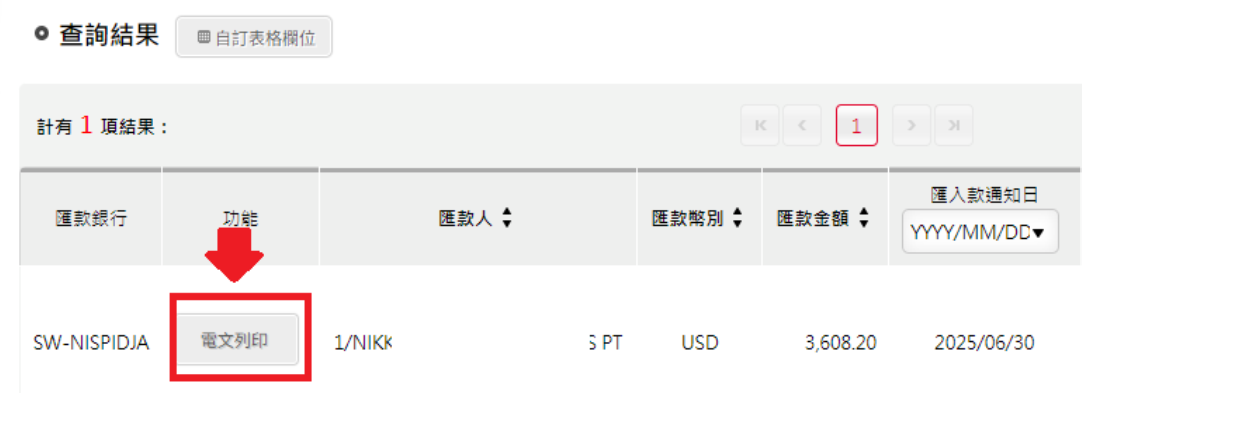Select the 1/NIKK remitter cell
Screen dimensions: 1256x431
tap(362, 344)
